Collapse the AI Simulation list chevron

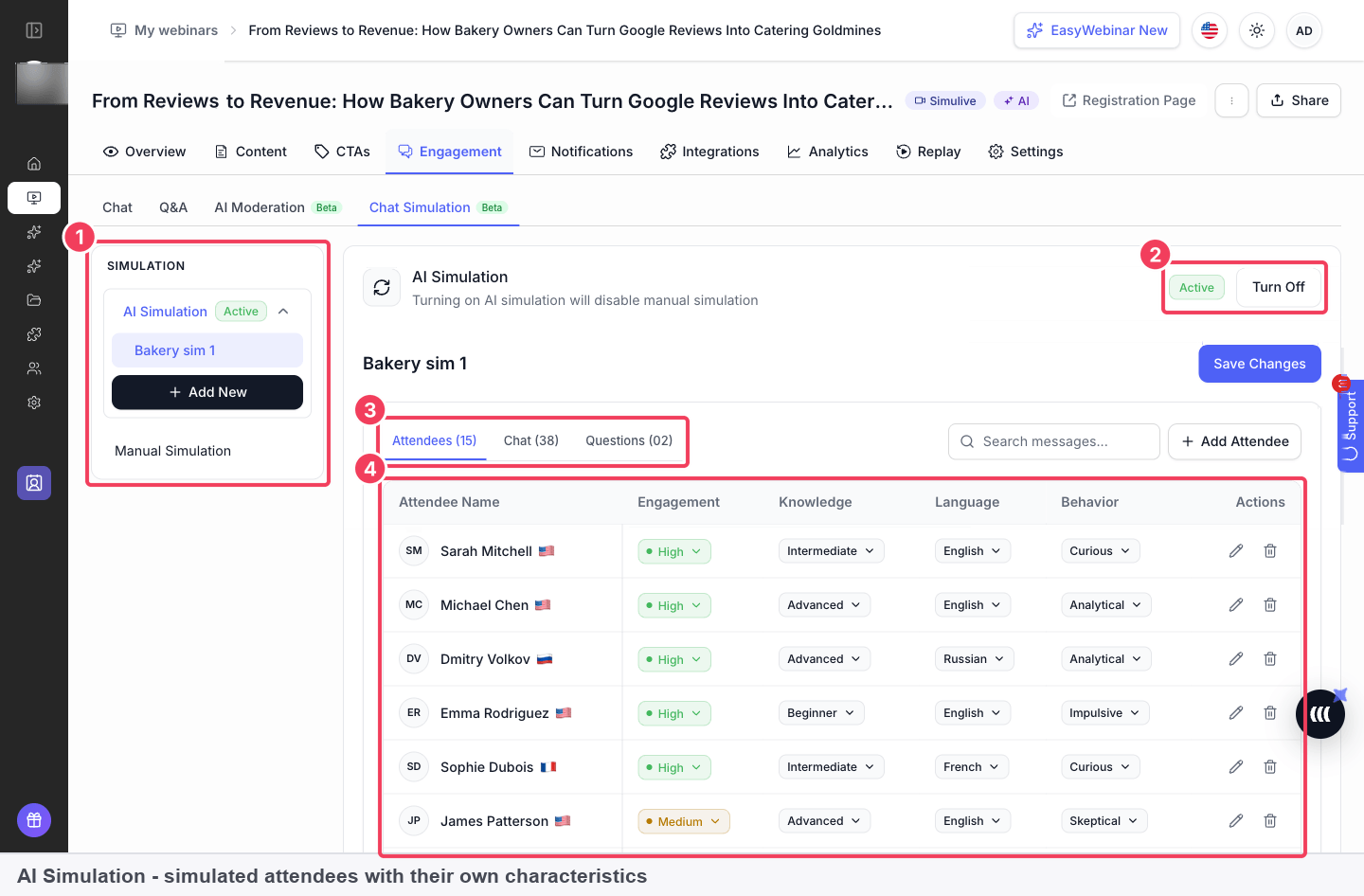[283, 312]
